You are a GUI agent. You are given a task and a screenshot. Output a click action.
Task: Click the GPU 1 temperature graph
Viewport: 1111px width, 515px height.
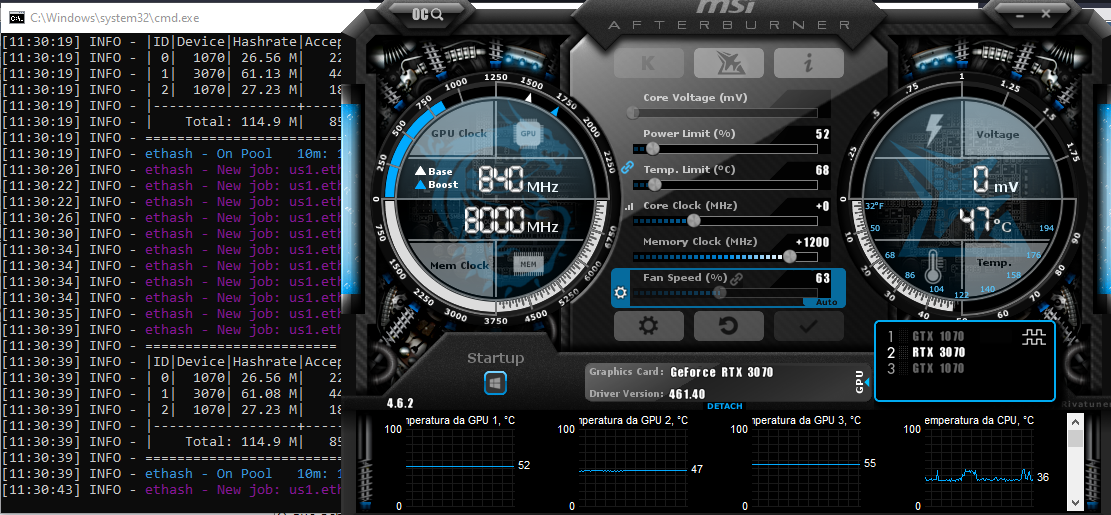pos(458,467)
